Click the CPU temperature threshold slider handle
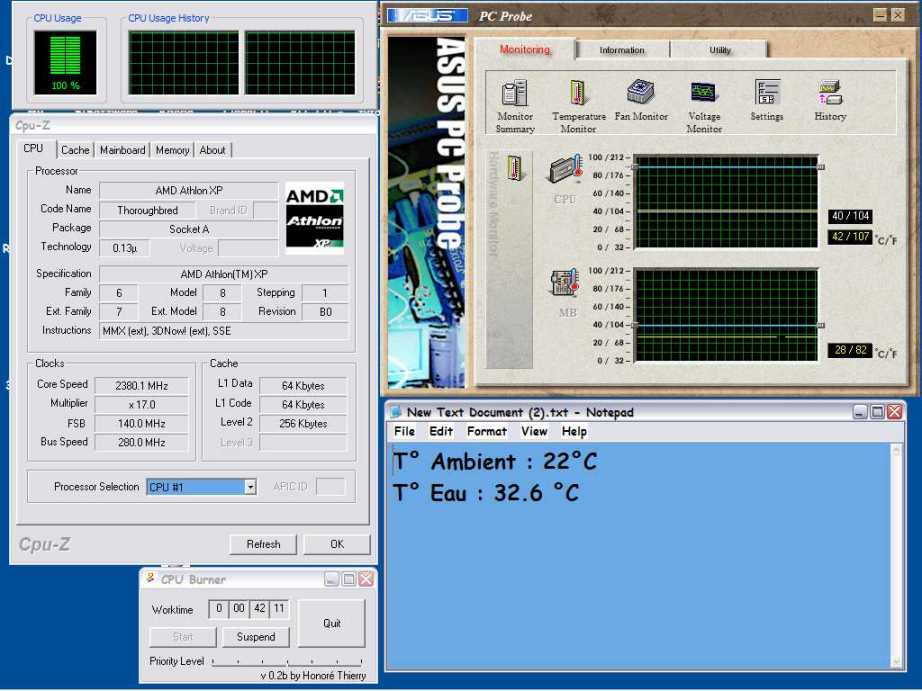 click(821, 168)
